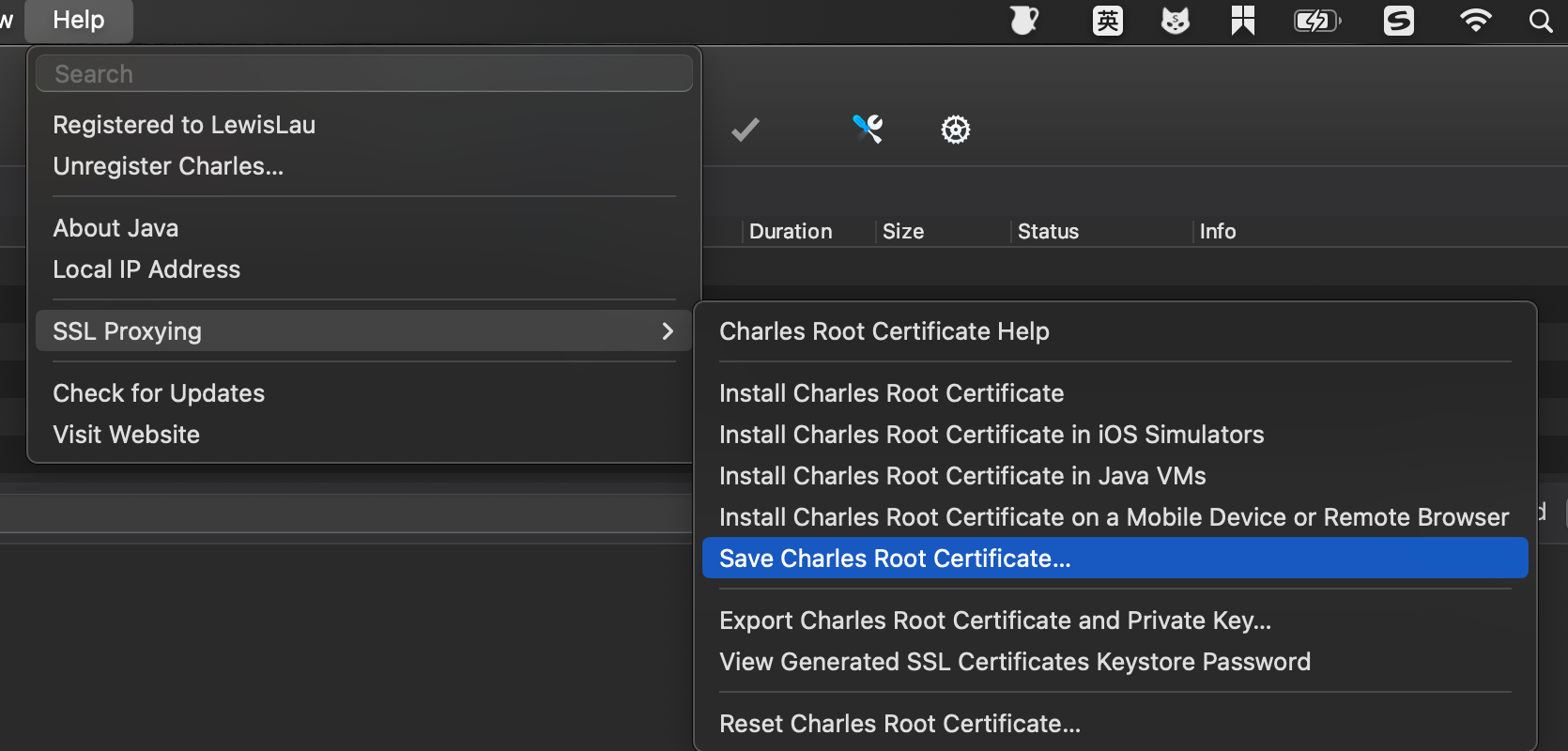This screenshot has width=1568, height=751.
Task: Click the Duration column header
Action: [x=791, y=231]
